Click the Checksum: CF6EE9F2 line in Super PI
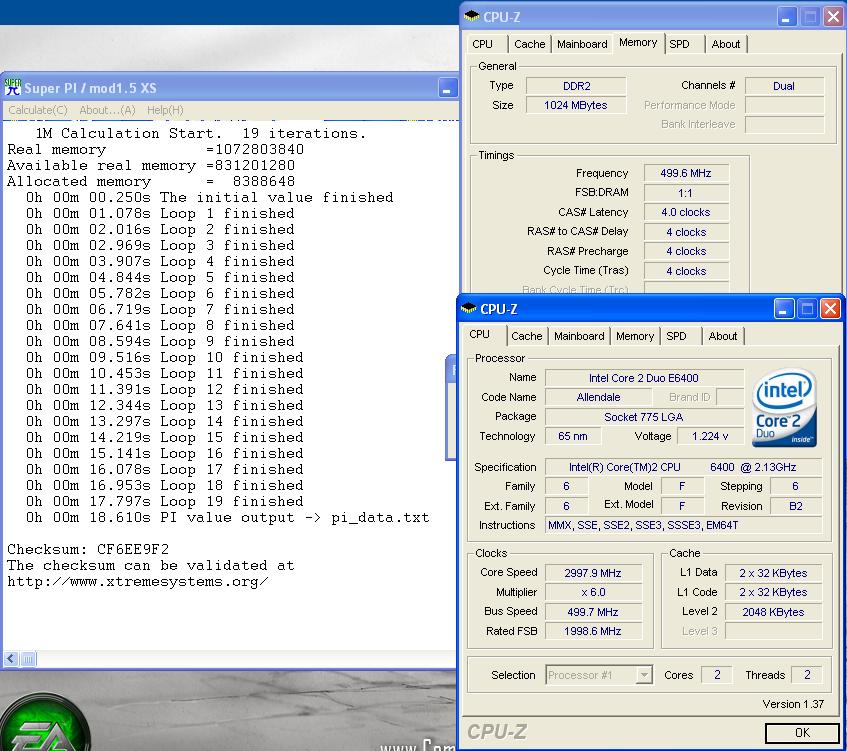Viewport: 847px width, 751px height. pyautogui.click(x=88, y=549)
